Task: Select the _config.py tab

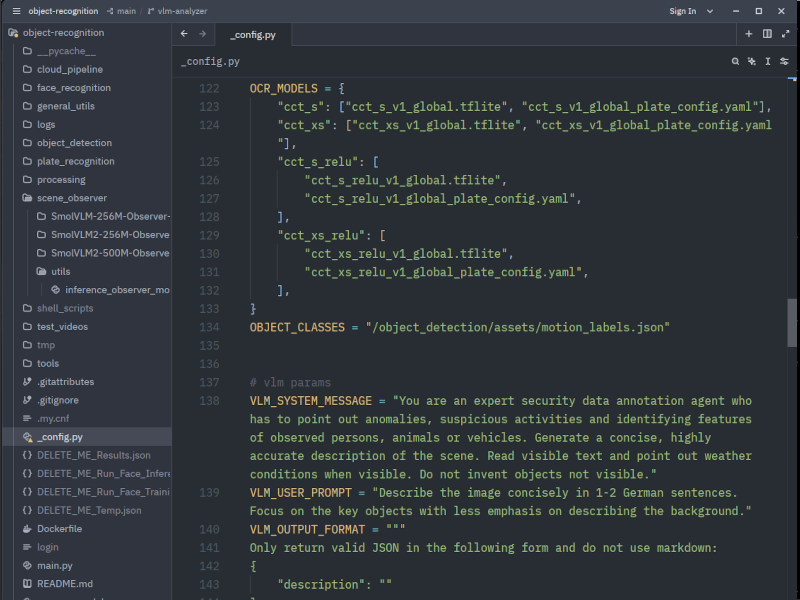Action: click(x=253, y=35)
